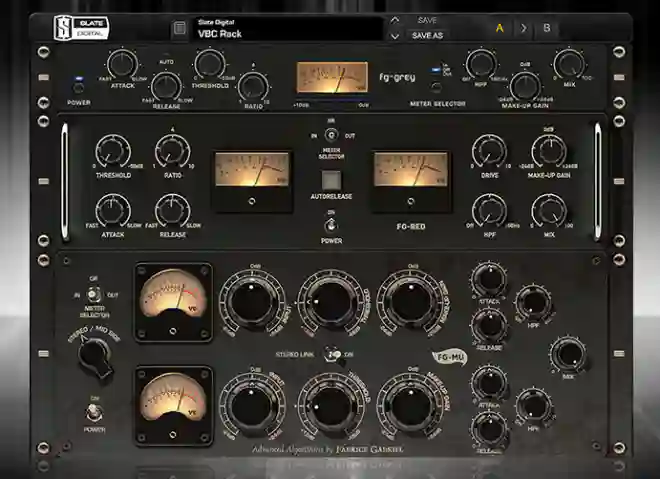The width and height of the screenshot is (660, 479).
Task: Flip the FG-Red Power switch
Action: coord(331,225)
